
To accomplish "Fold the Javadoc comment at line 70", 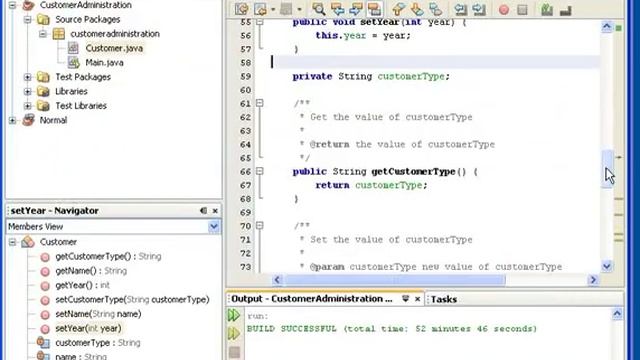I will click(x=260, y=226).
